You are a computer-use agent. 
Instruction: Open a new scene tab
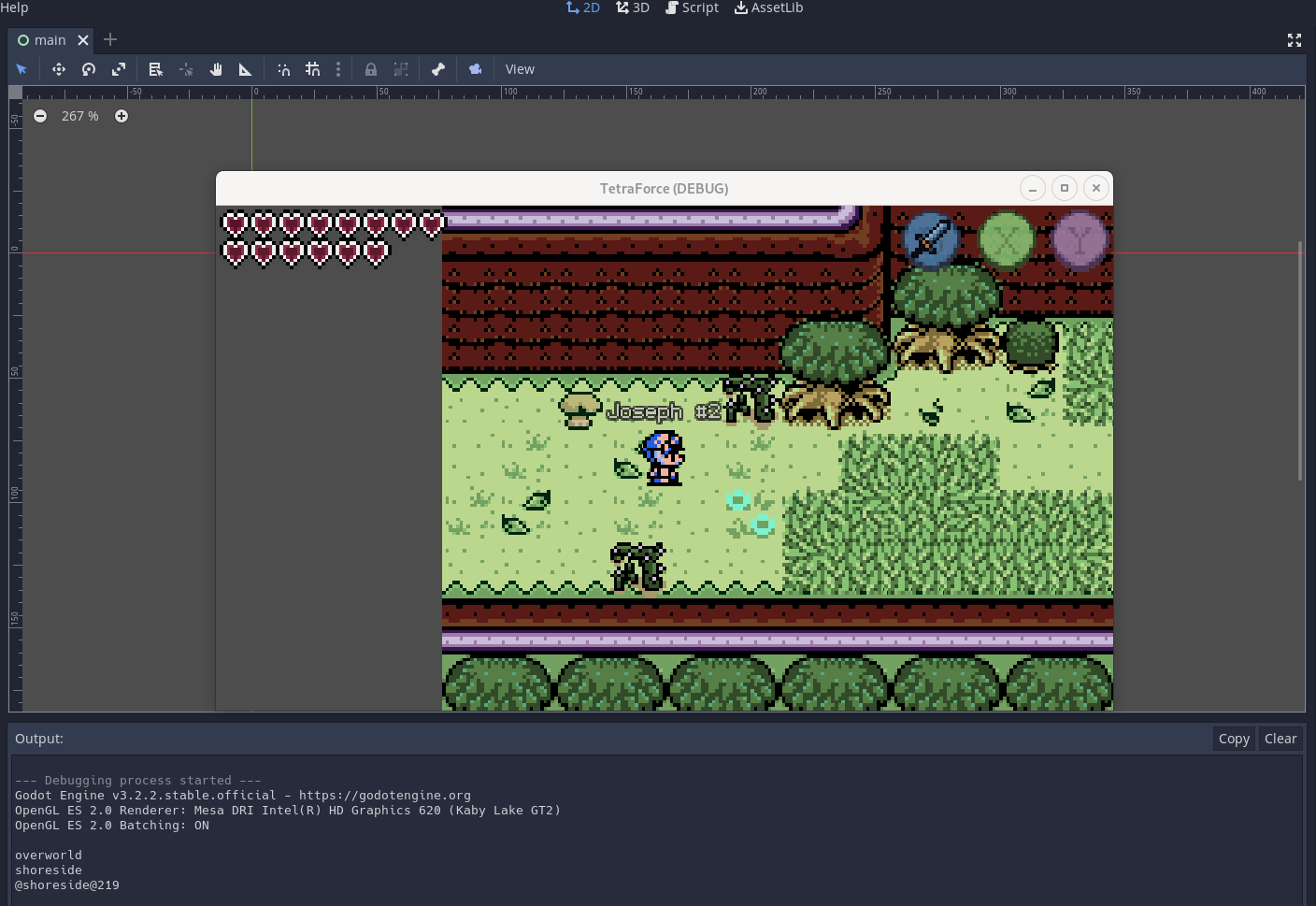(110, 40)
